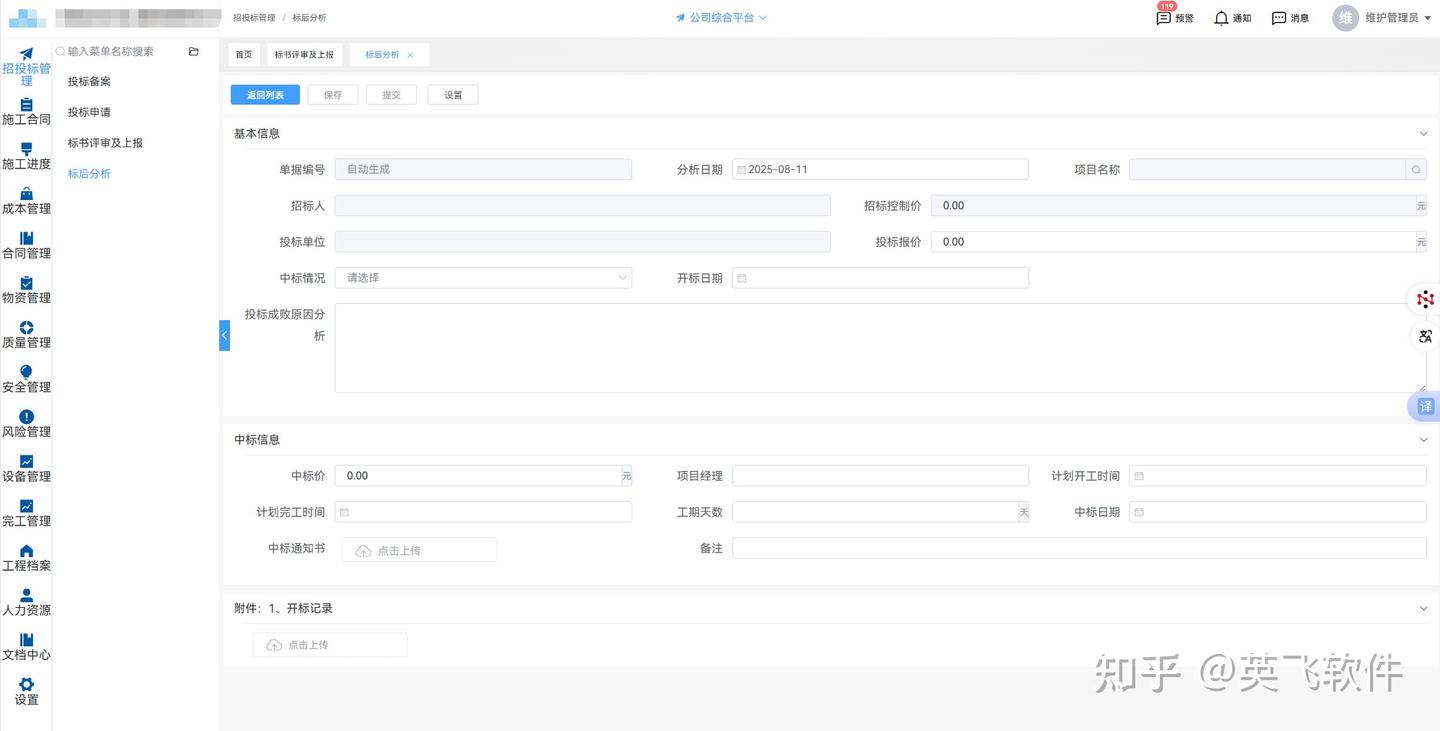Open the 设备管理 module
1440x731 pixels.
click(26, 469)
